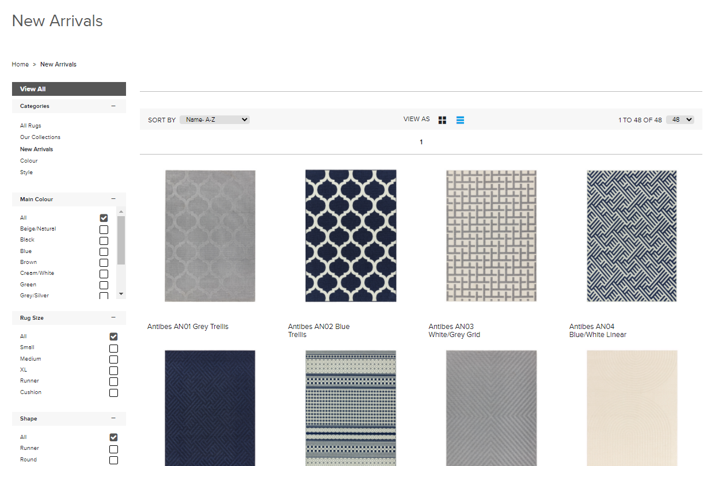Open the All Rugs category
719x501 pixels.
(x=30, y=126)
